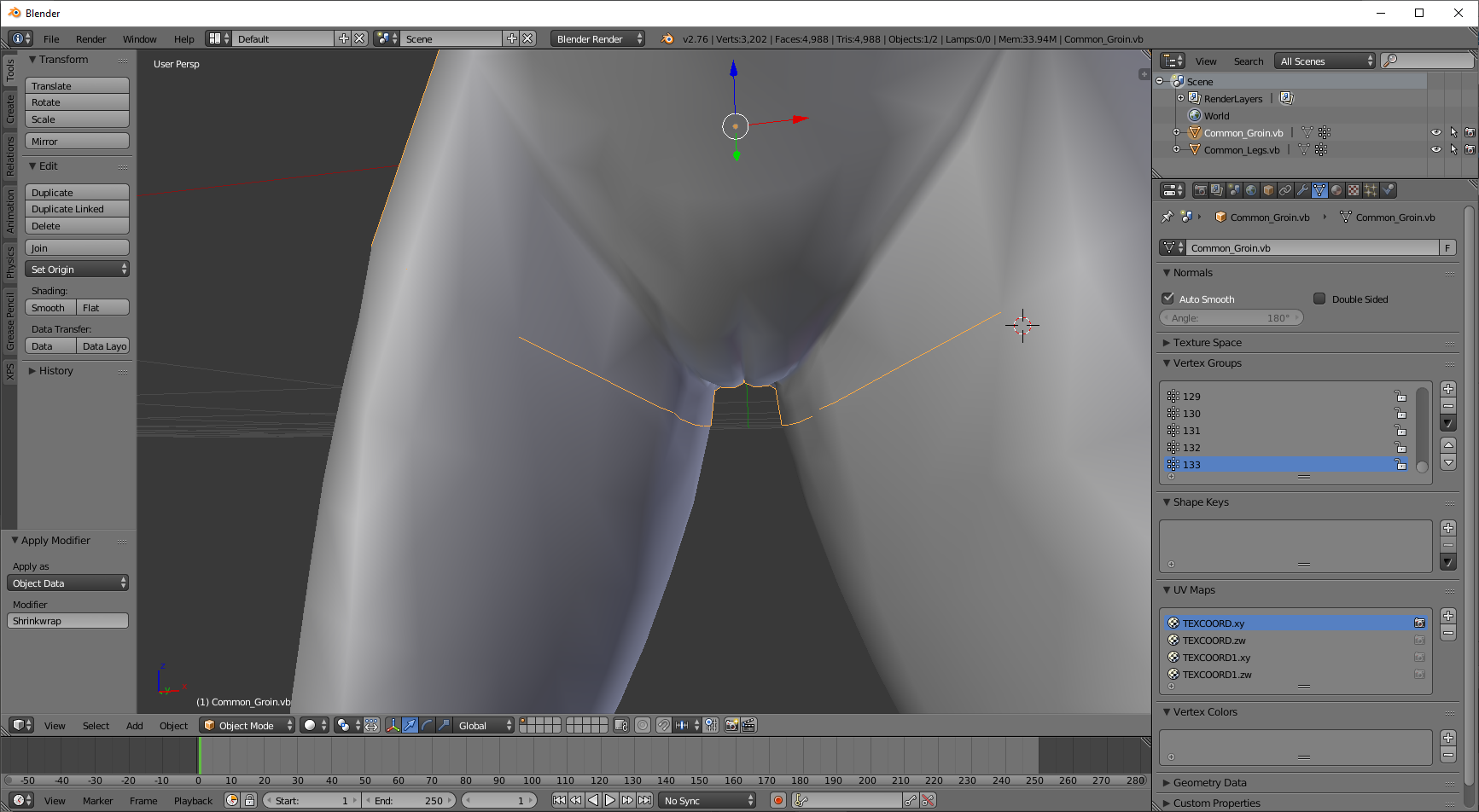Screen dimensions: 1479x812
Task: Switch to the Create tool shelf tab
Action: [10, 109]
